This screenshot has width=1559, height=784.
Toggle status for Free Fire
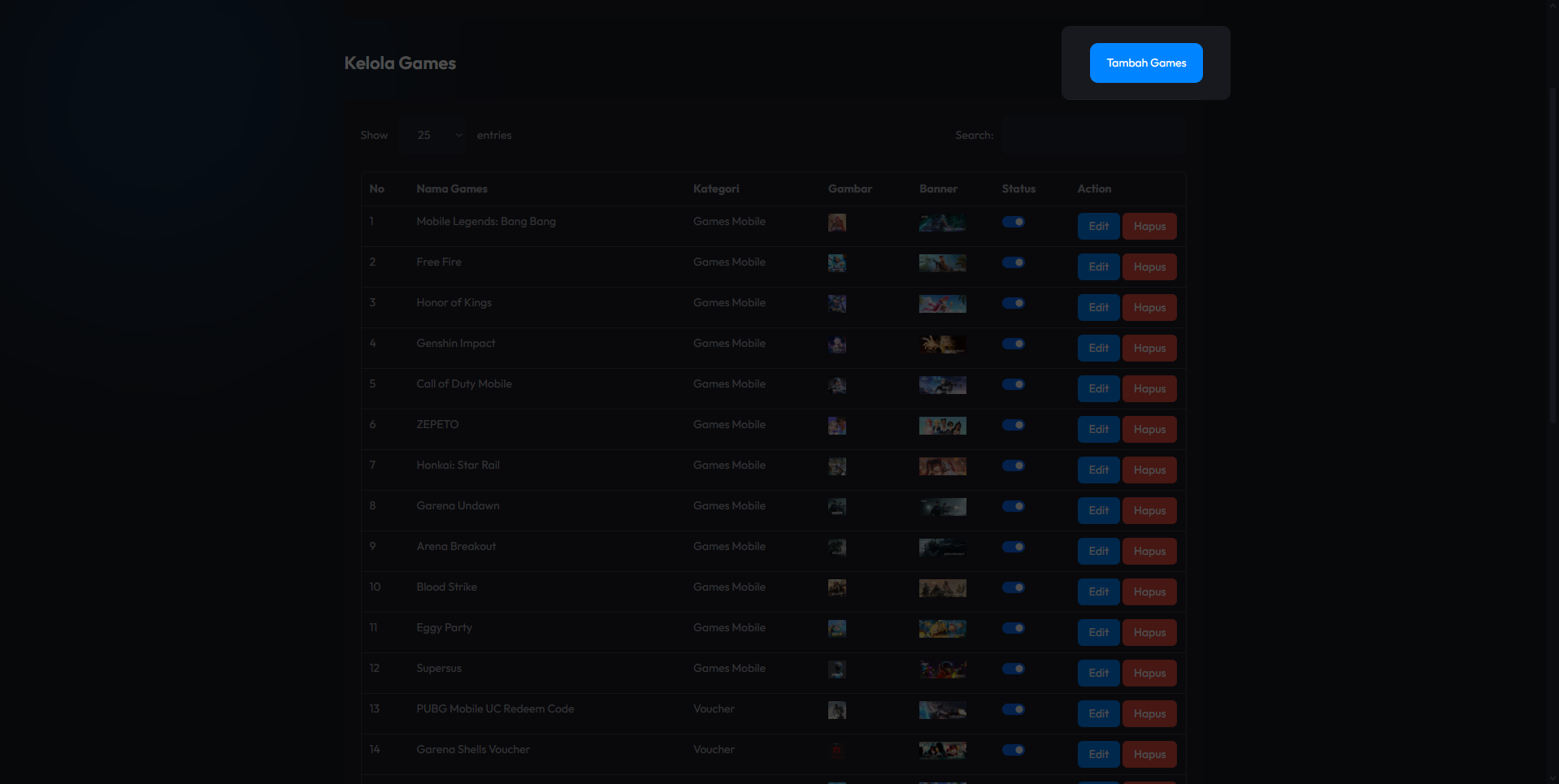(1014, 262)
